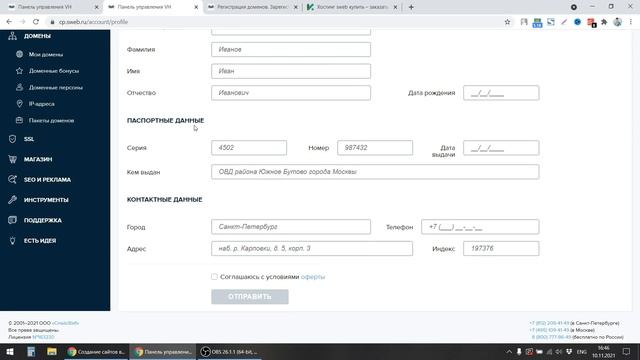The height and width of the screenshot is (360, 640).
Task: Click the Есть идея lightbulb icon
Action: click(x=13, y=240)
